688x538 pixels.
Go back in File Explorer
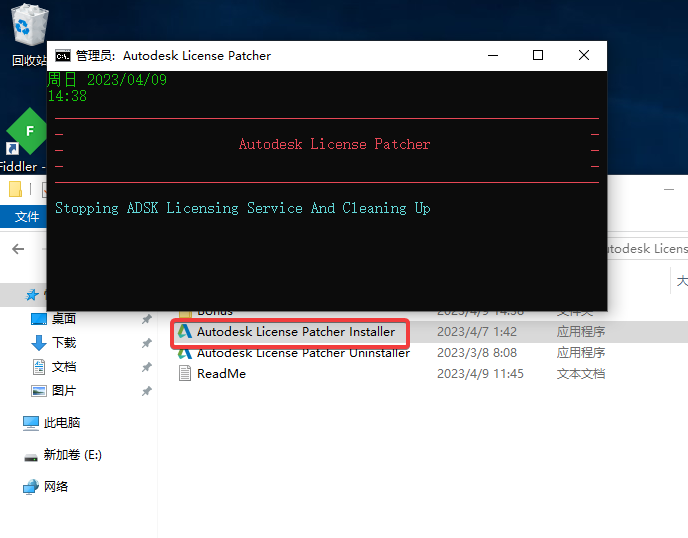[x=18, y=249]
